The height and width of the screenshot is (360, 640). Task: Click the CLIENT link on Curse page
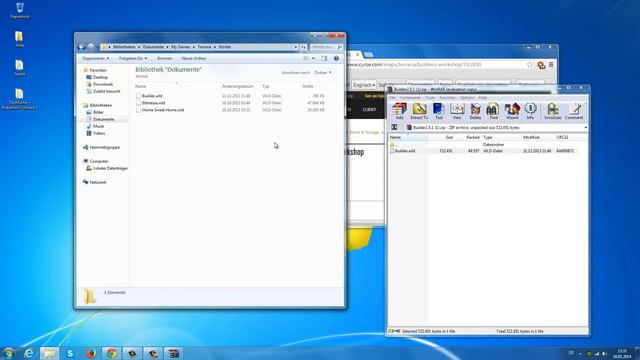pyautogui.click(x=369, y=110)
